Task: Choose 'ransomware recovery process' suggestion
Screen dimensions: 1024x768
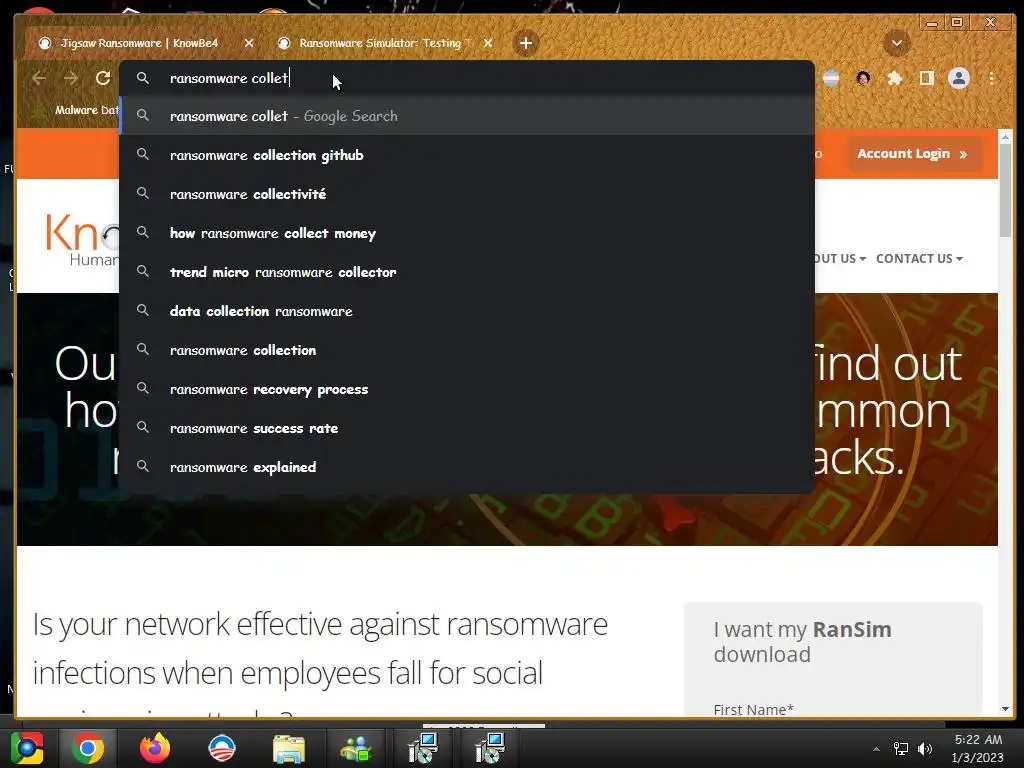Action: 467,389
